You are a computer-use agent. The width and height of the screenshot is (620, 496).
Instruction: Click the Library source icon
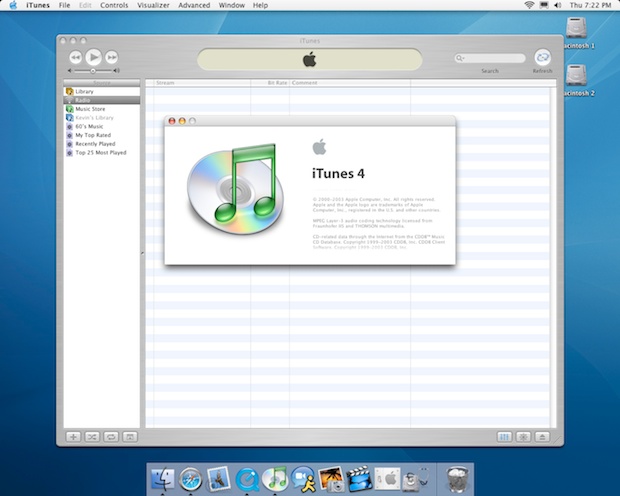tap(70, 91)
